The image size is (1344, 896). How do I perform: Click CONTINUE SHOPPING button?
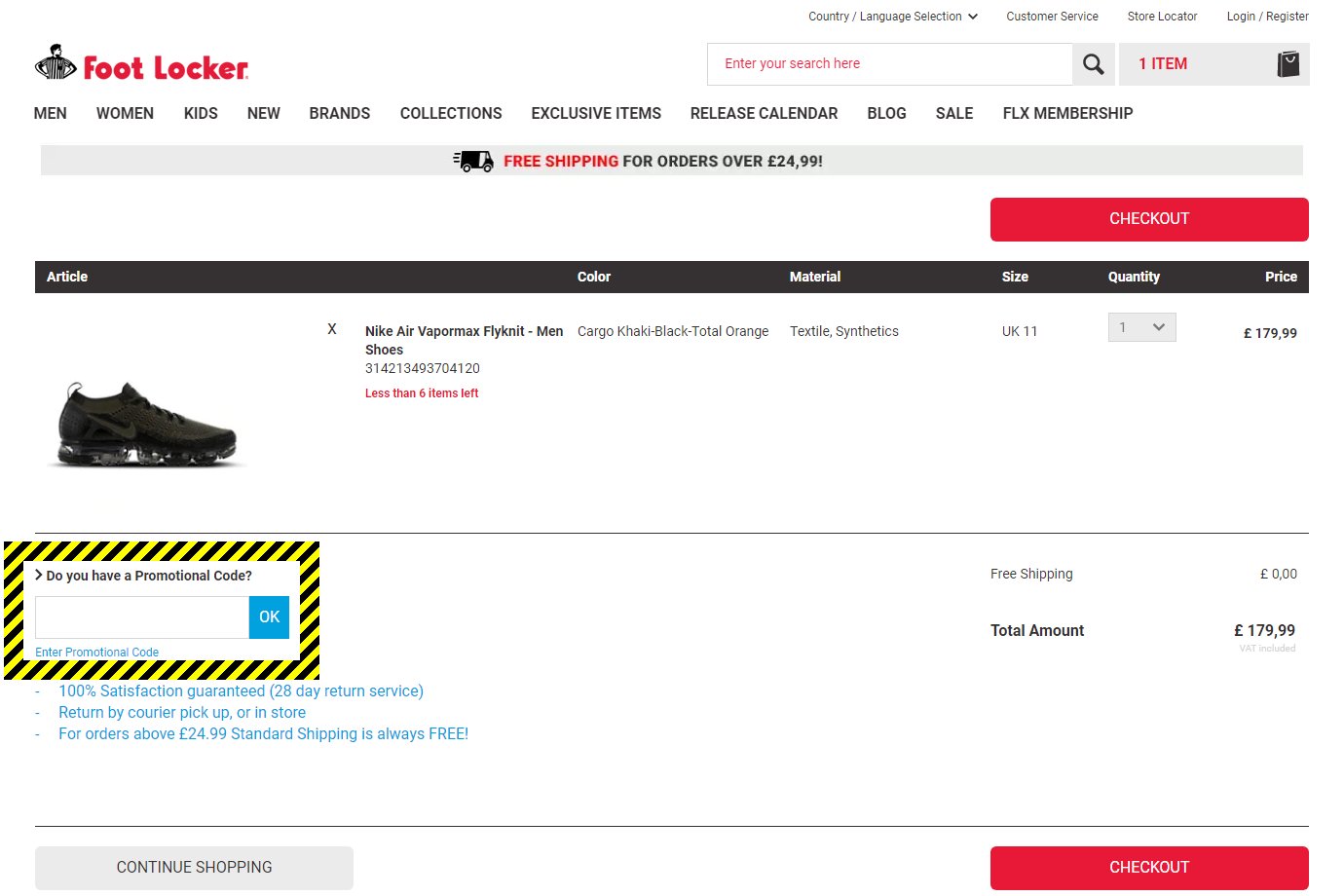coord(194,868)
